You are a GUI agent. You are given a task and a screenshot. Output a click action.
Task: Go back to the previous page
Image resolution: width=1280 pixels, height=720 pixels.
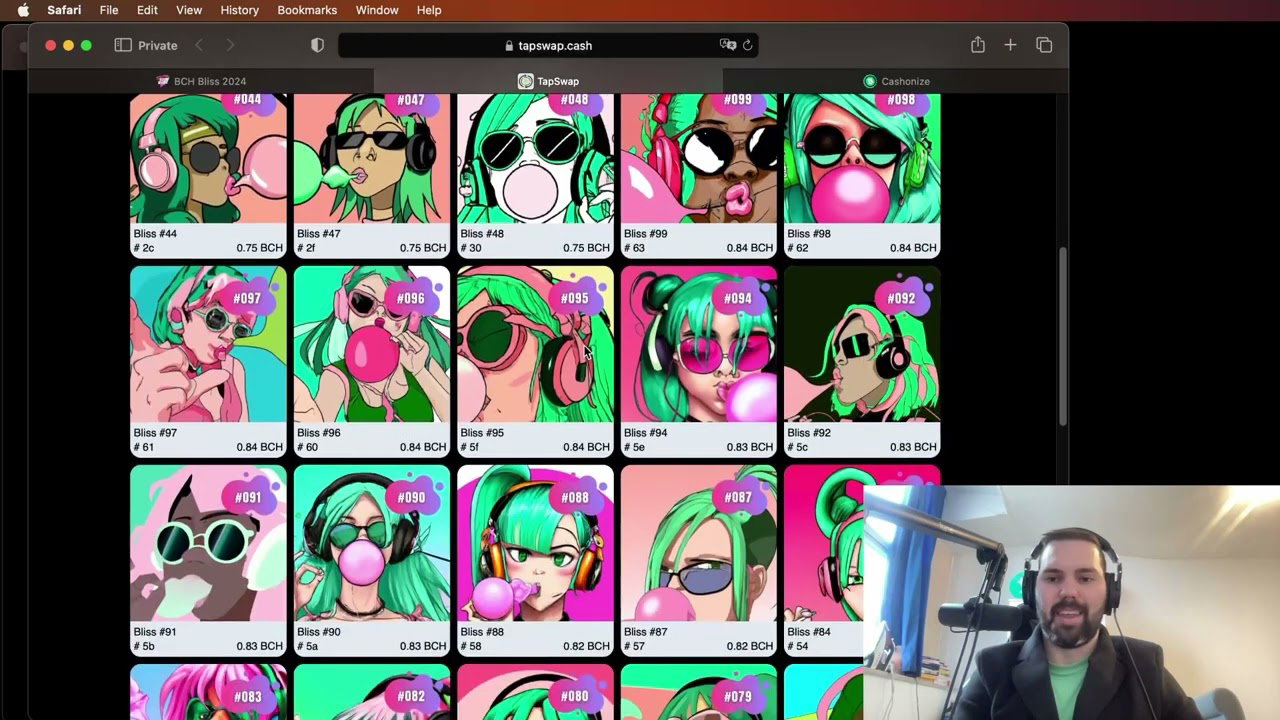point(199,45)
